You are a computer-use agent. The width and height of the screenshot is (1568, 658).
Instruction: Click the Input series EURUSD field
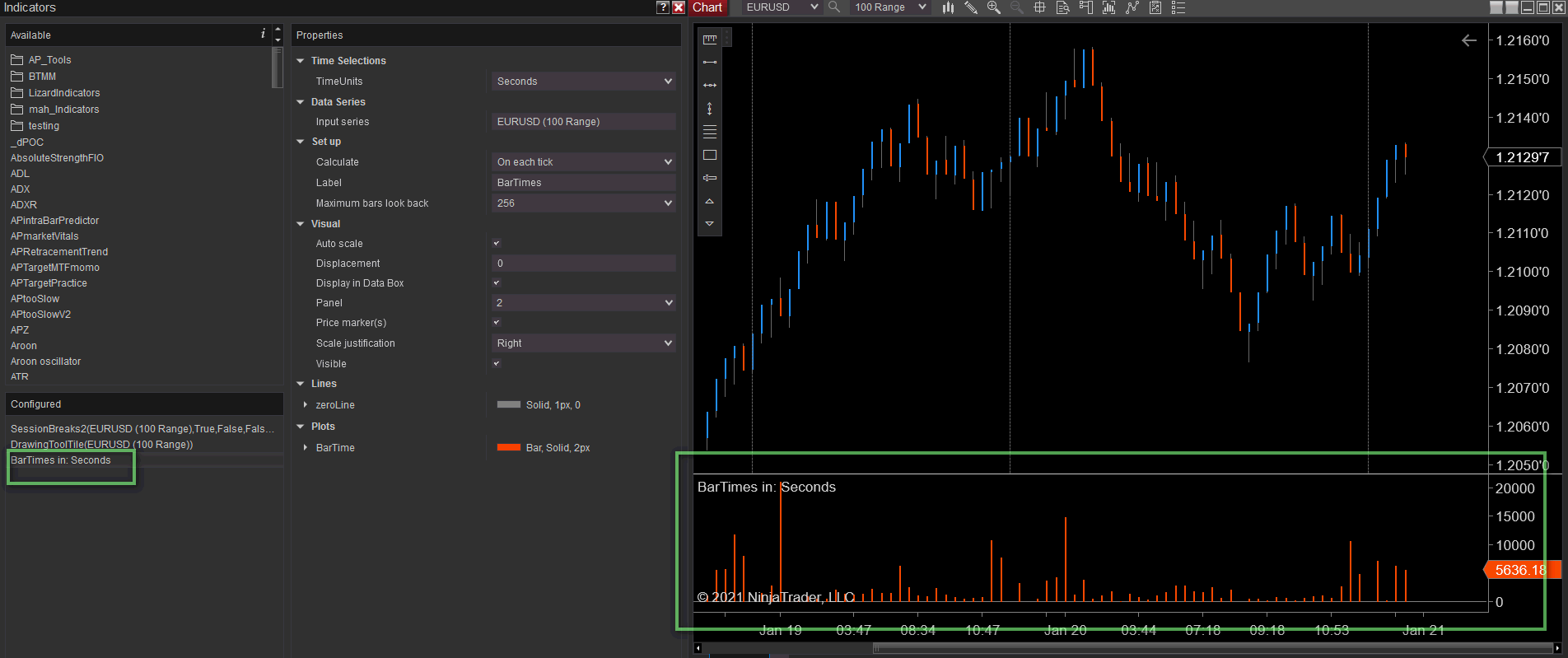pyautogui.click(x=584, y=122)
